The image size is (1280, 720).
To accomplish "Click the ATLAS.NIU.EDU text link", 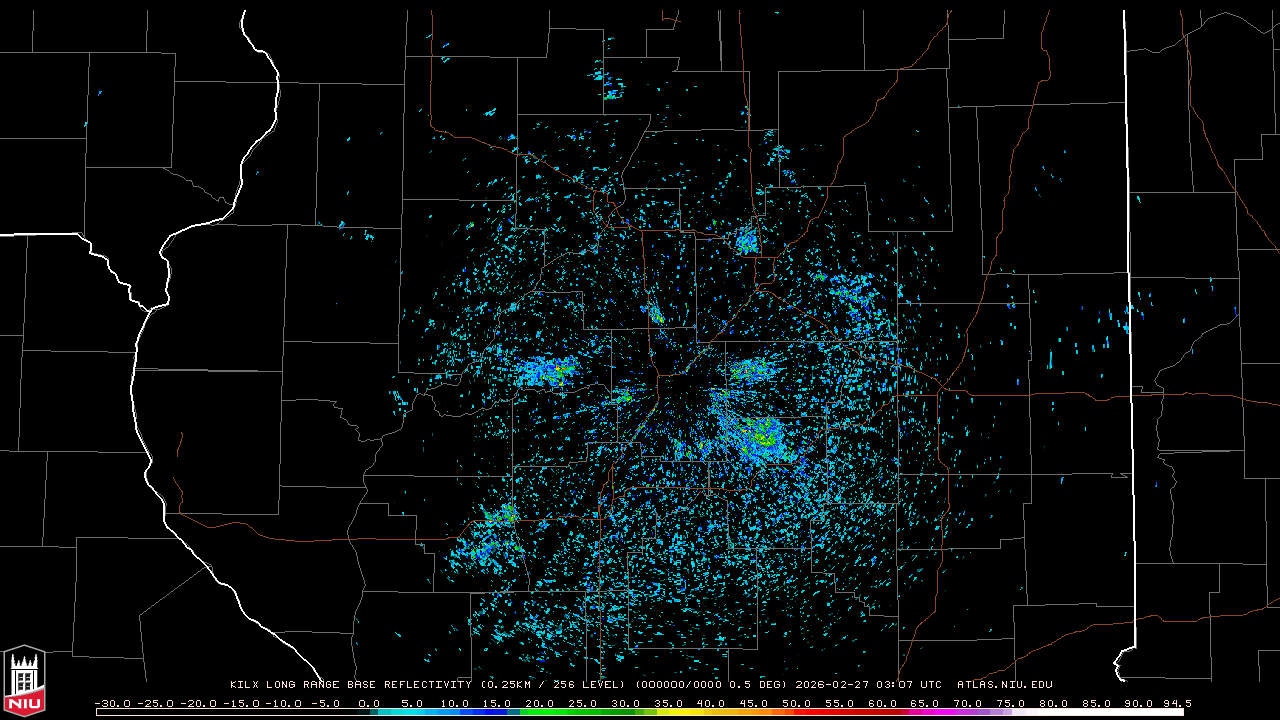I will tap(1004, 685).
